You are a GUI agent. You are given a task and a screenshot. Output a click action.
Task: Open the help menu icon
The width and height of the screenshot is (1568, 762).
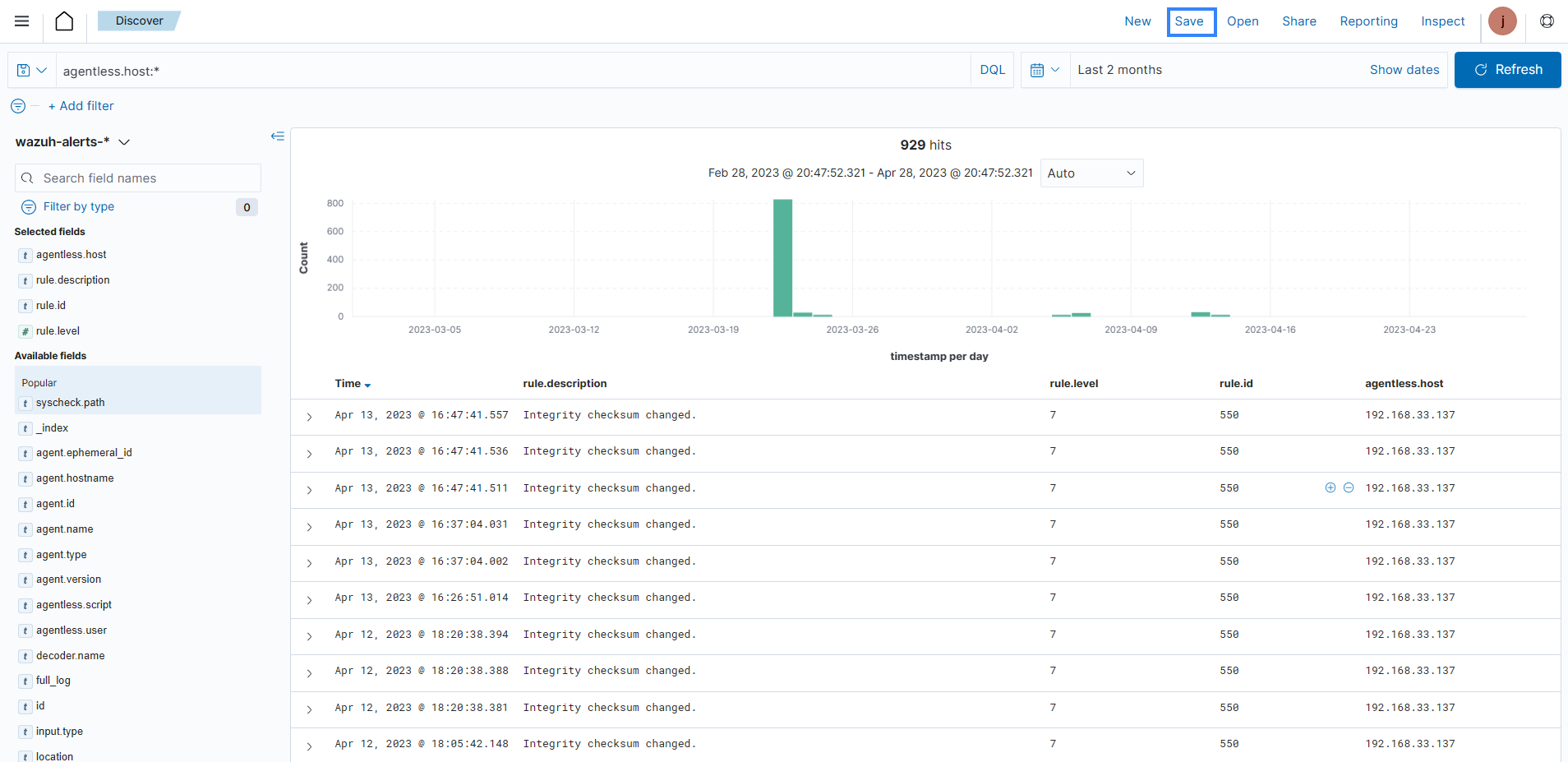(1547, 21)
